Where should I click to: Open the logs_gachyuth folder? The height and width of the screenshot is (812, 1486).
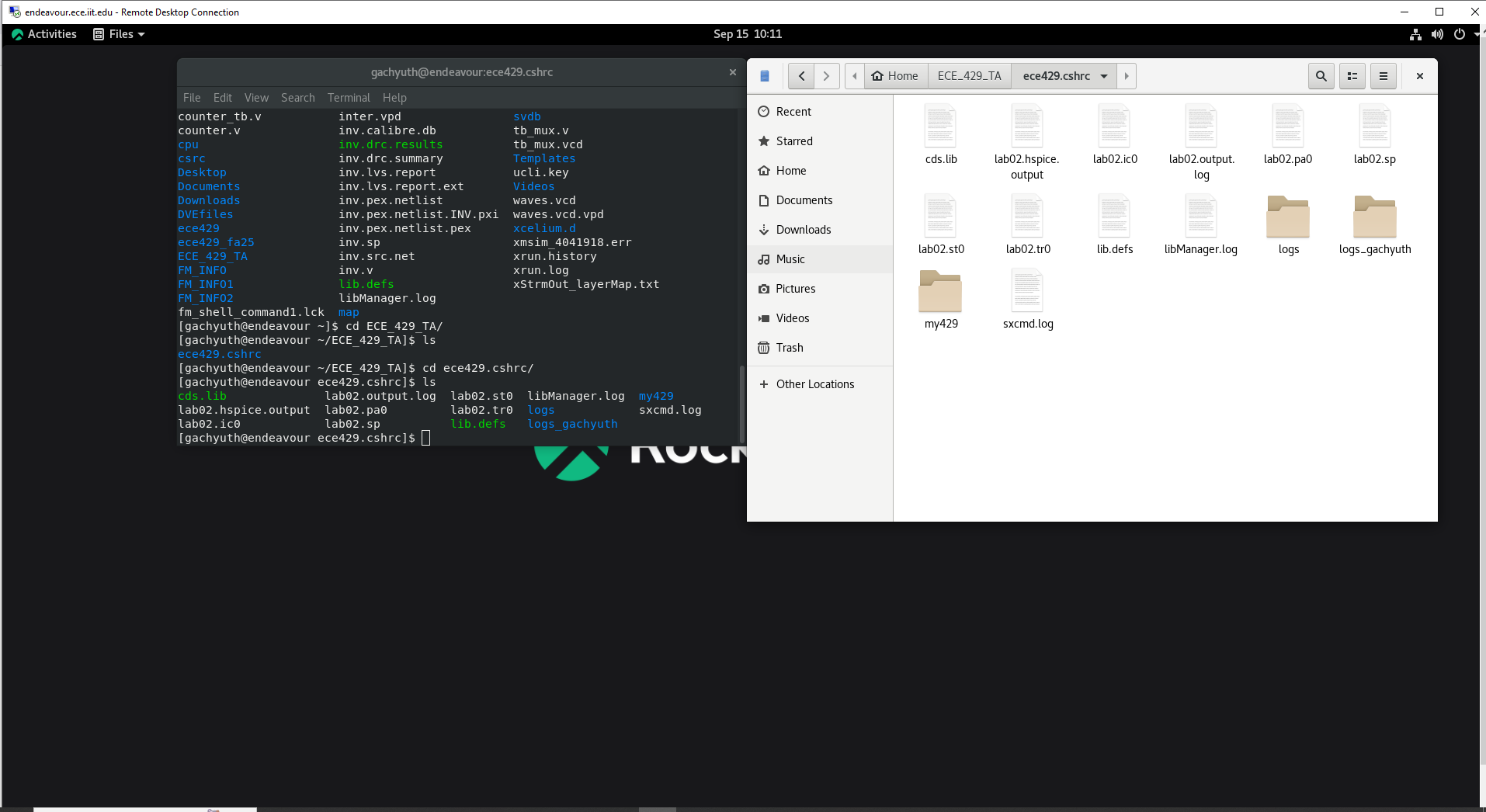[1375, 217]
